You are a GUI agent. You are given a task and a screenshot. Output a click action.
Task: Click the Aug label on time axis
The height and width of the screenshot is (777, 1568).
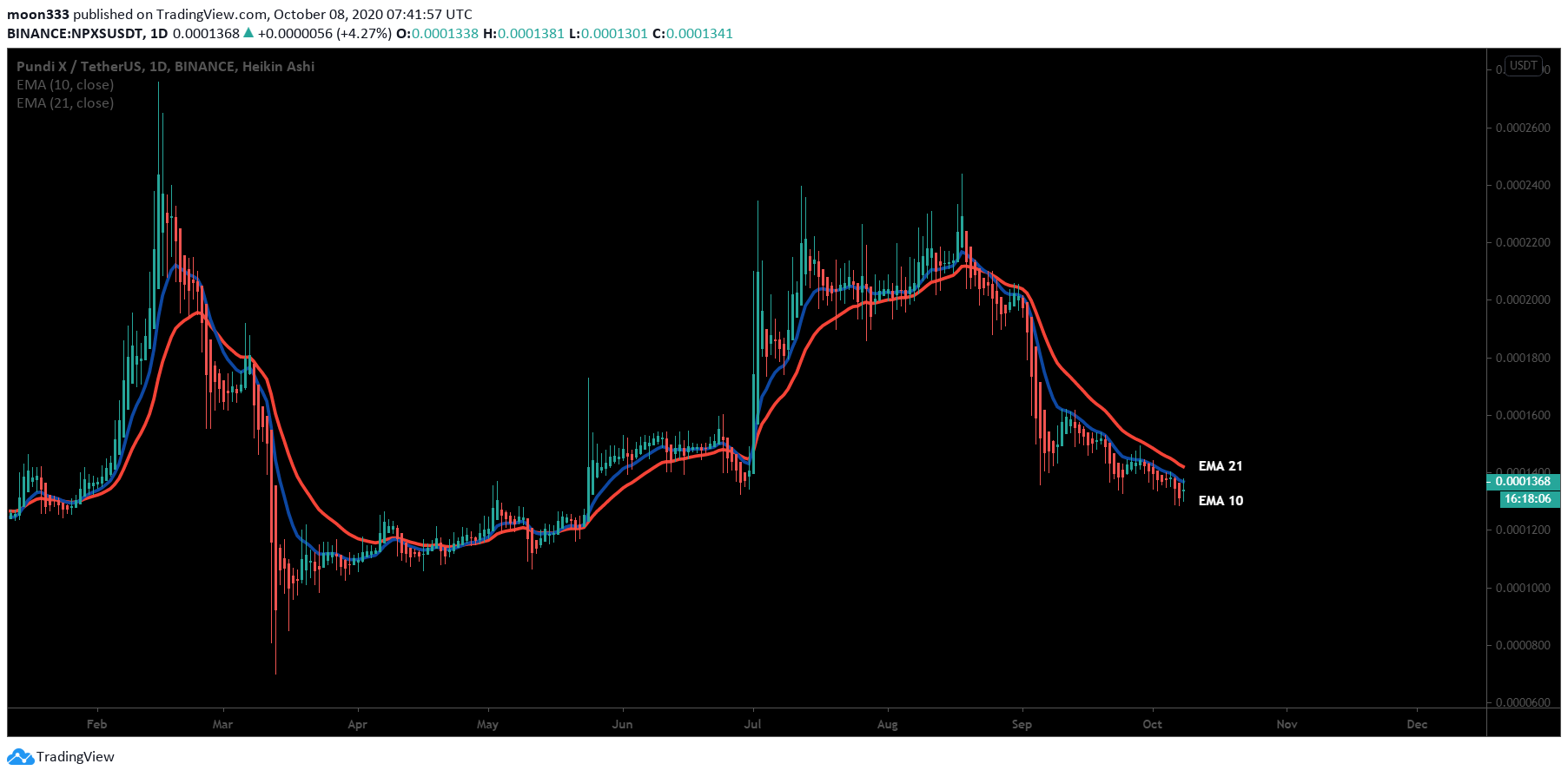pyautogui.click(x=887, y=724)
